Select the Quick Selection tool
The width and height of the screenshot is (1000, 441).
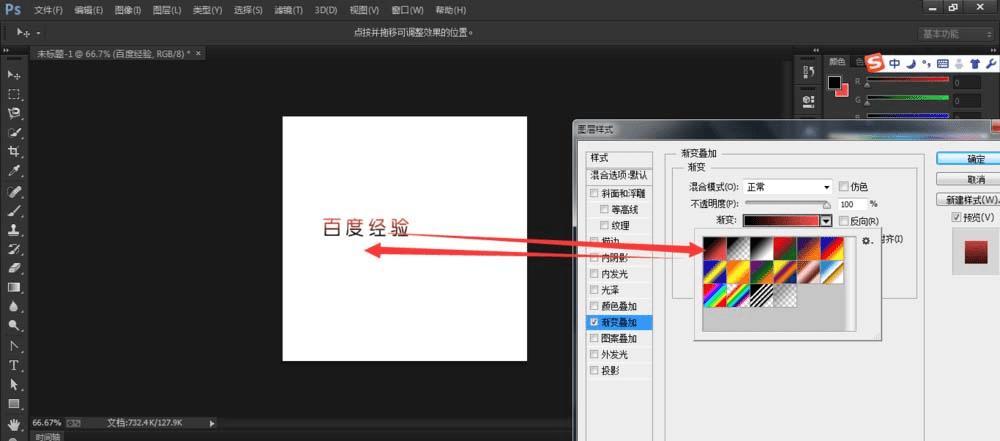(14, 133)
